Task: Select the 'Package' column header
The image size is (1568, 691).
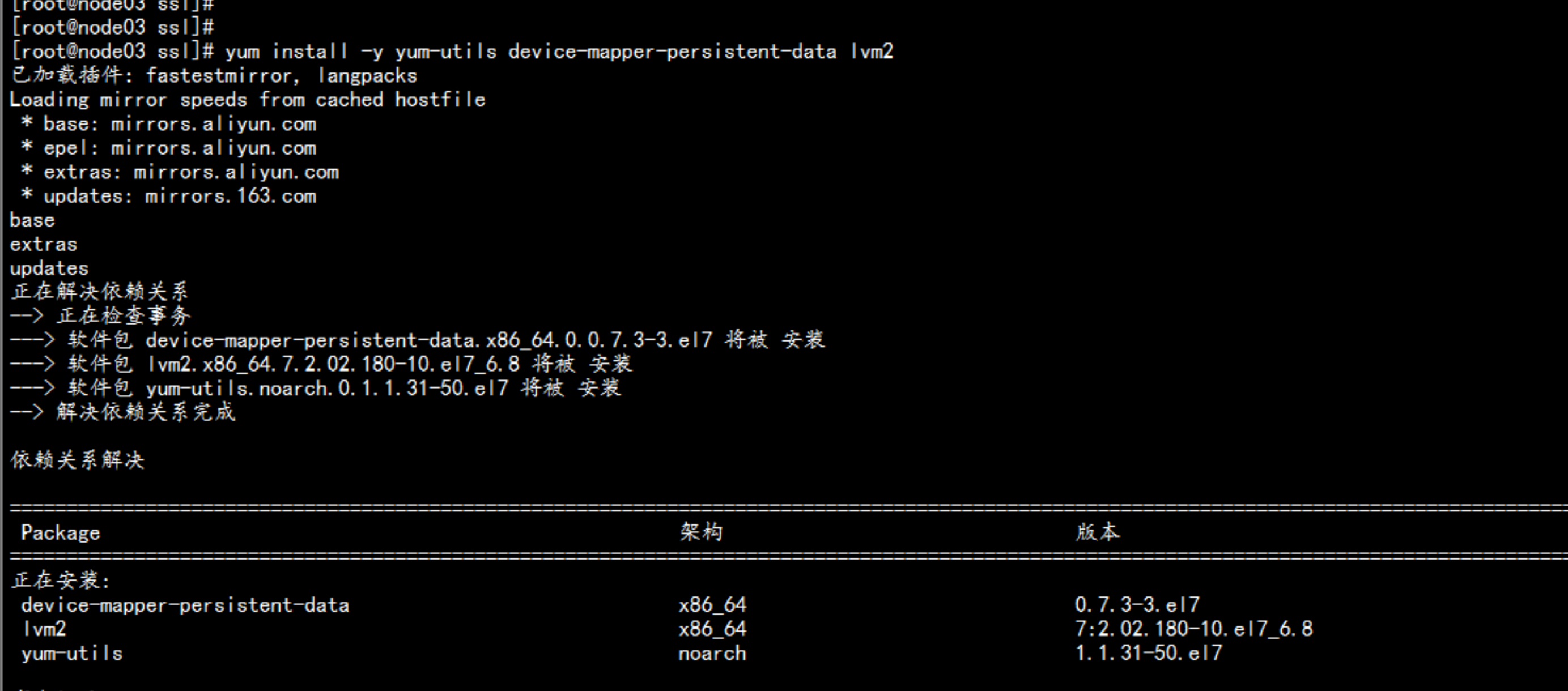Action: coord(60,533)
